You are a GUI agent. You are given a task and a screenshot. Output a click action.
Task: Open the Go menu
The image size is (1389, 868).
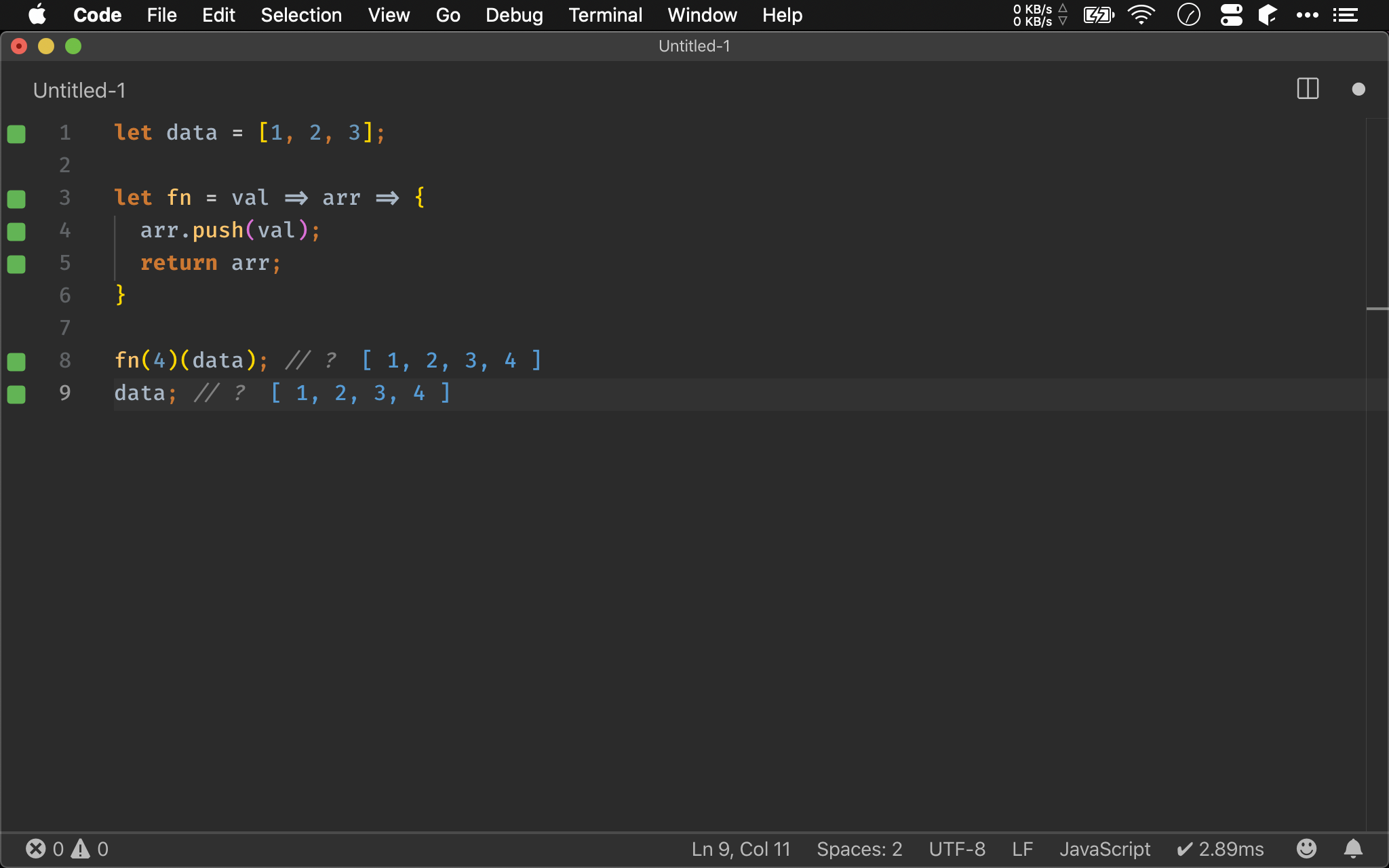click(448, 15)
